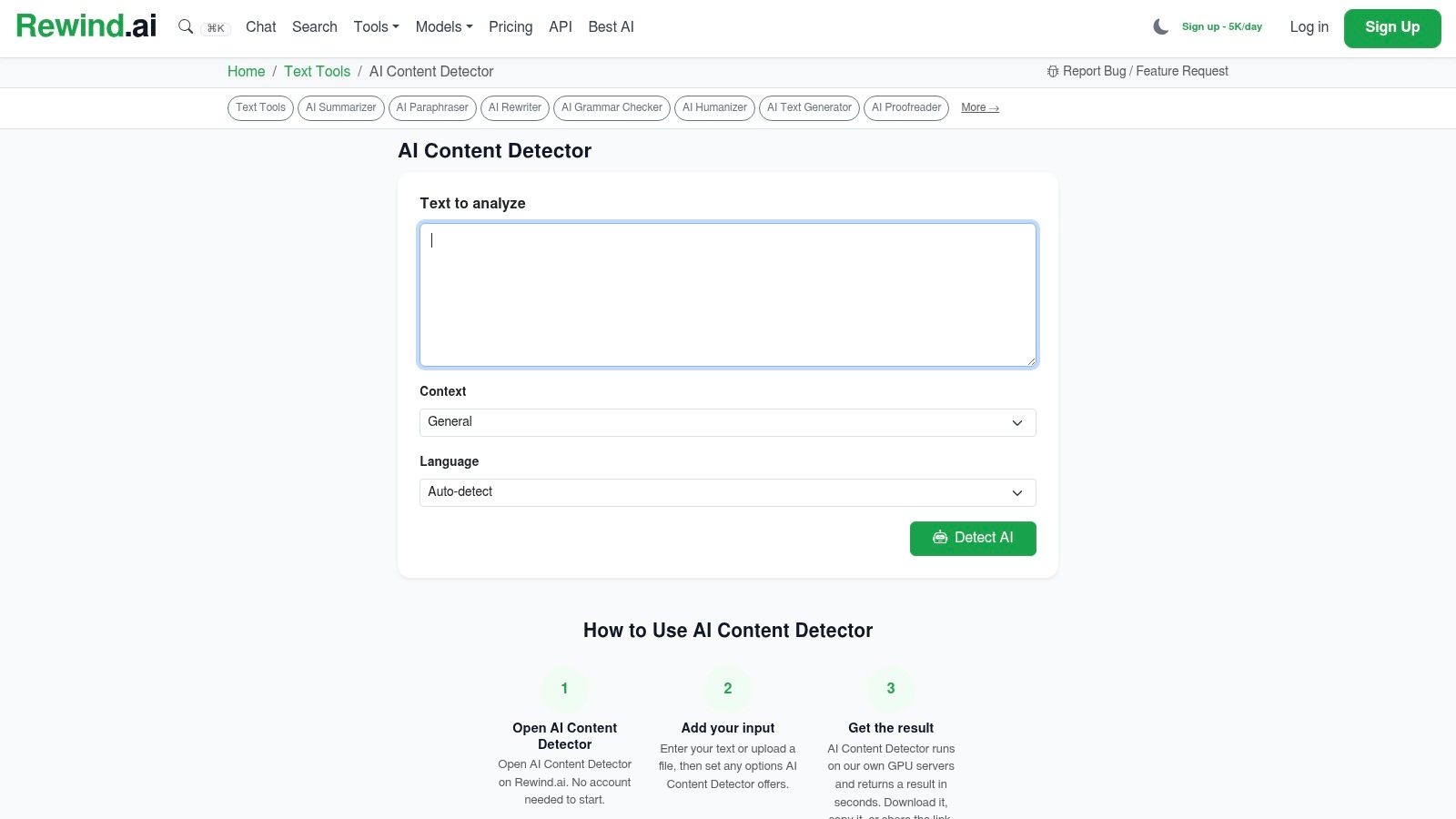The height and width of the screenshot is (819, 1456).
Task: Open the Pricing page
Action: [x=511, y=26]
